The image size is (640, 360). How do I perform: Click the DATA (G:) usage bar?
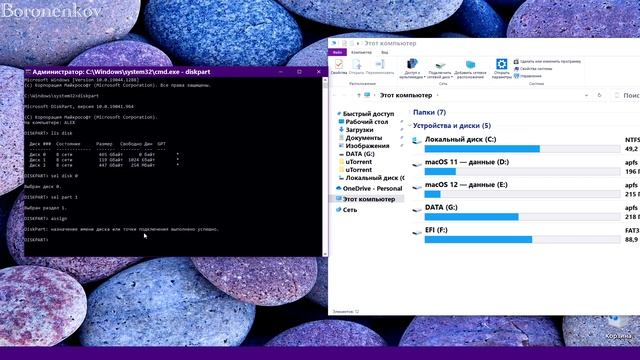click(522, 217)
